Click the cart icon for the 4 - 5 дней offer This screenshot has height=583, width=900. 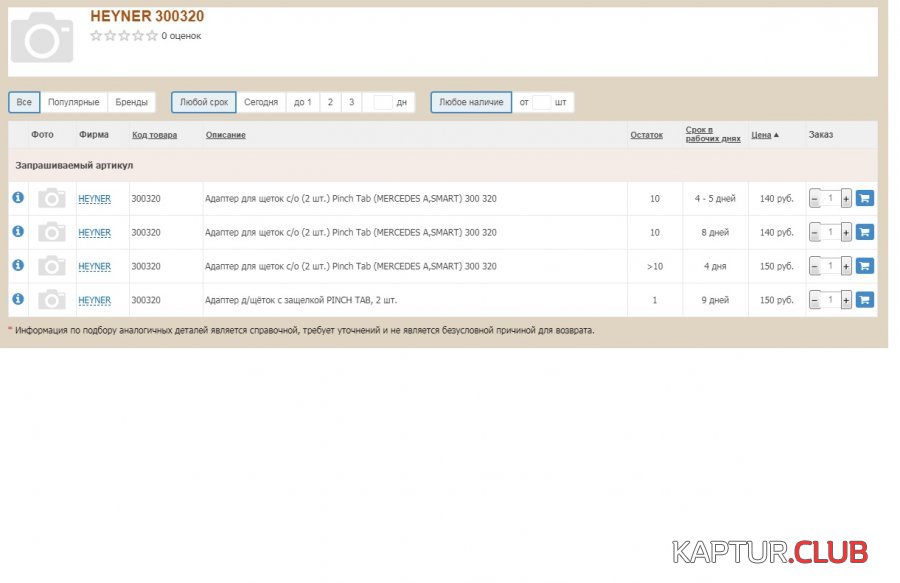click(x=865, y=198)
